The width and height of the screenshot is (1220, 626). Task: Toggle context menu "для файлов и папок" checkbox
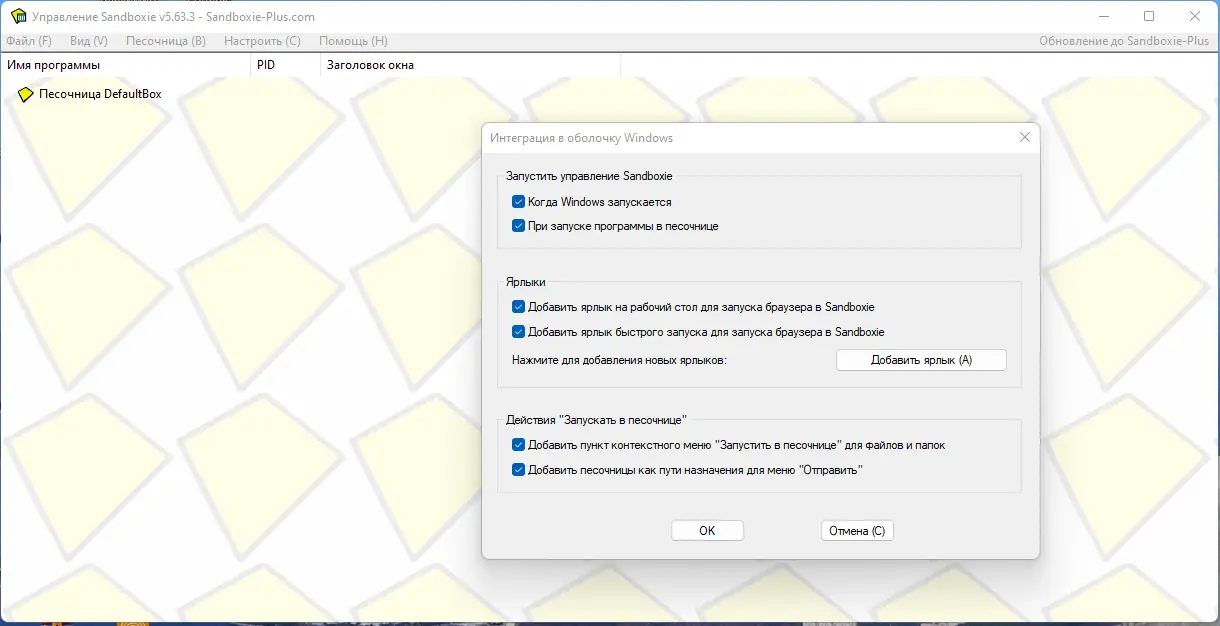point(518,445)
